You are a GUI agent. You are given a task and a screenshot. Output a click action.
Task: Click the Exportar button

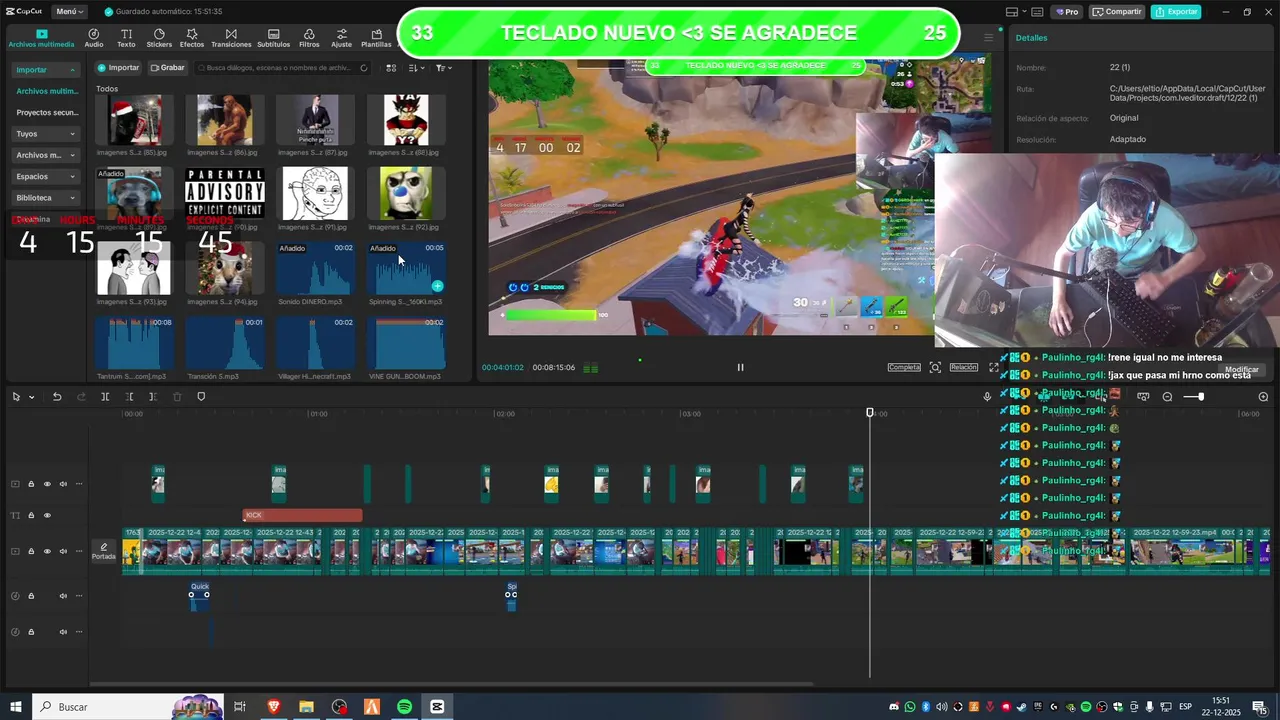click(1176, 12)
